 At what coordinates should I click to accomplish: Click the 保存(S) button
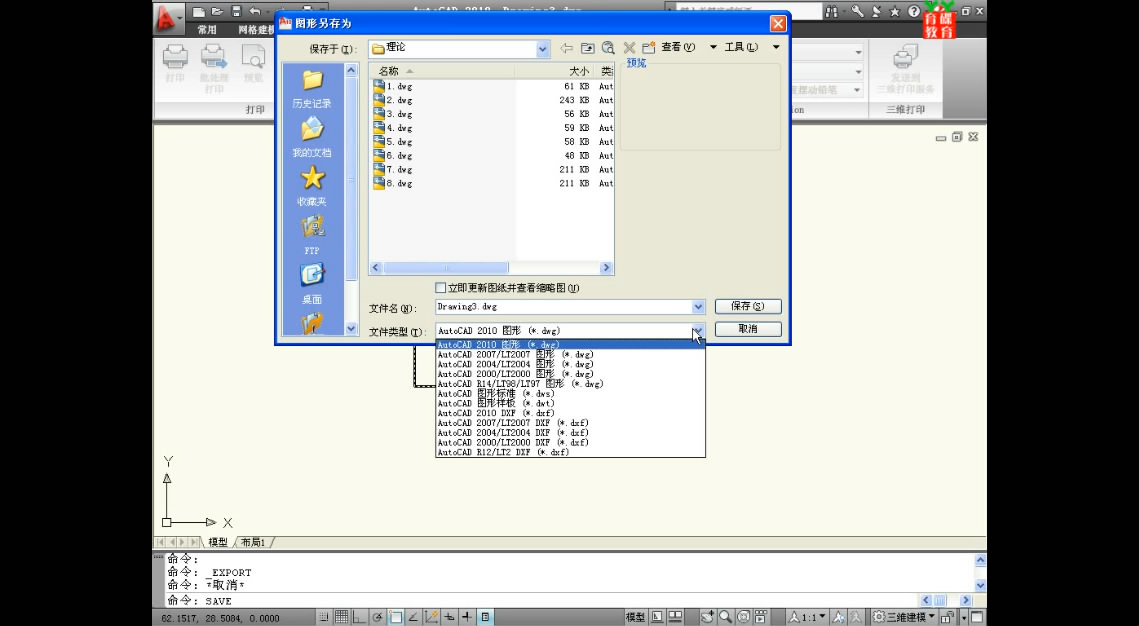point(748,306)
